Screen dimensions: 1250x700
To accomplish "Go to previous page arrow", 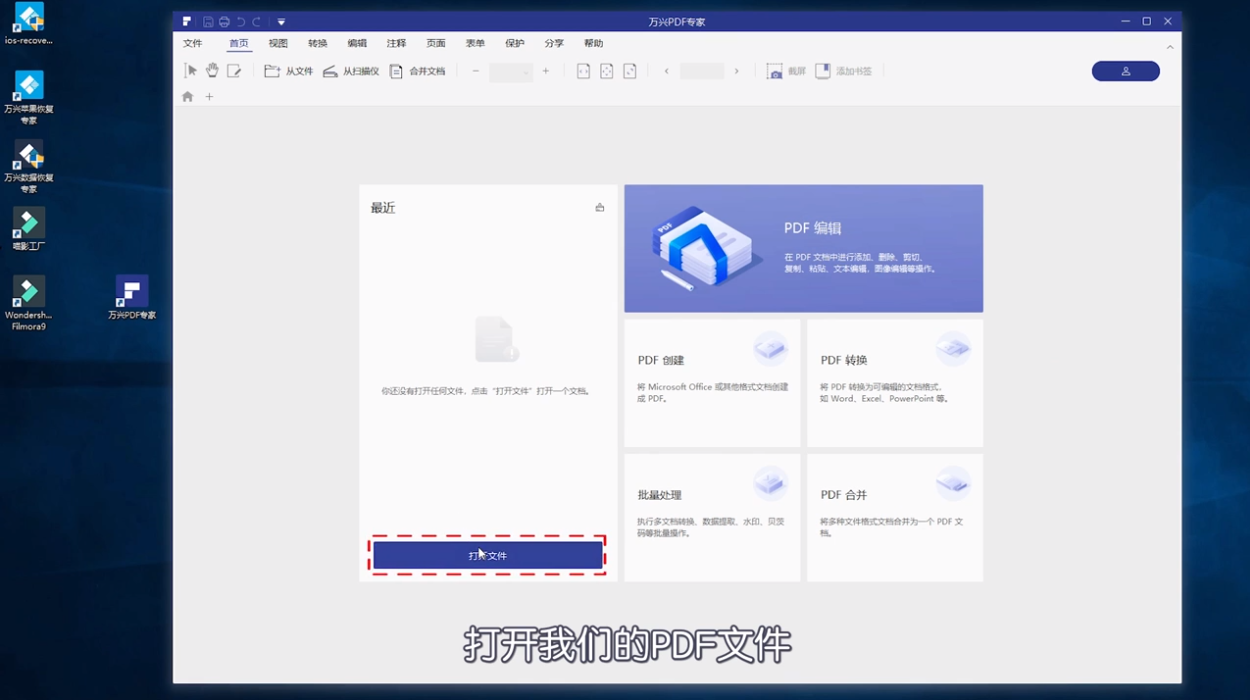I will tap(667, 71).
